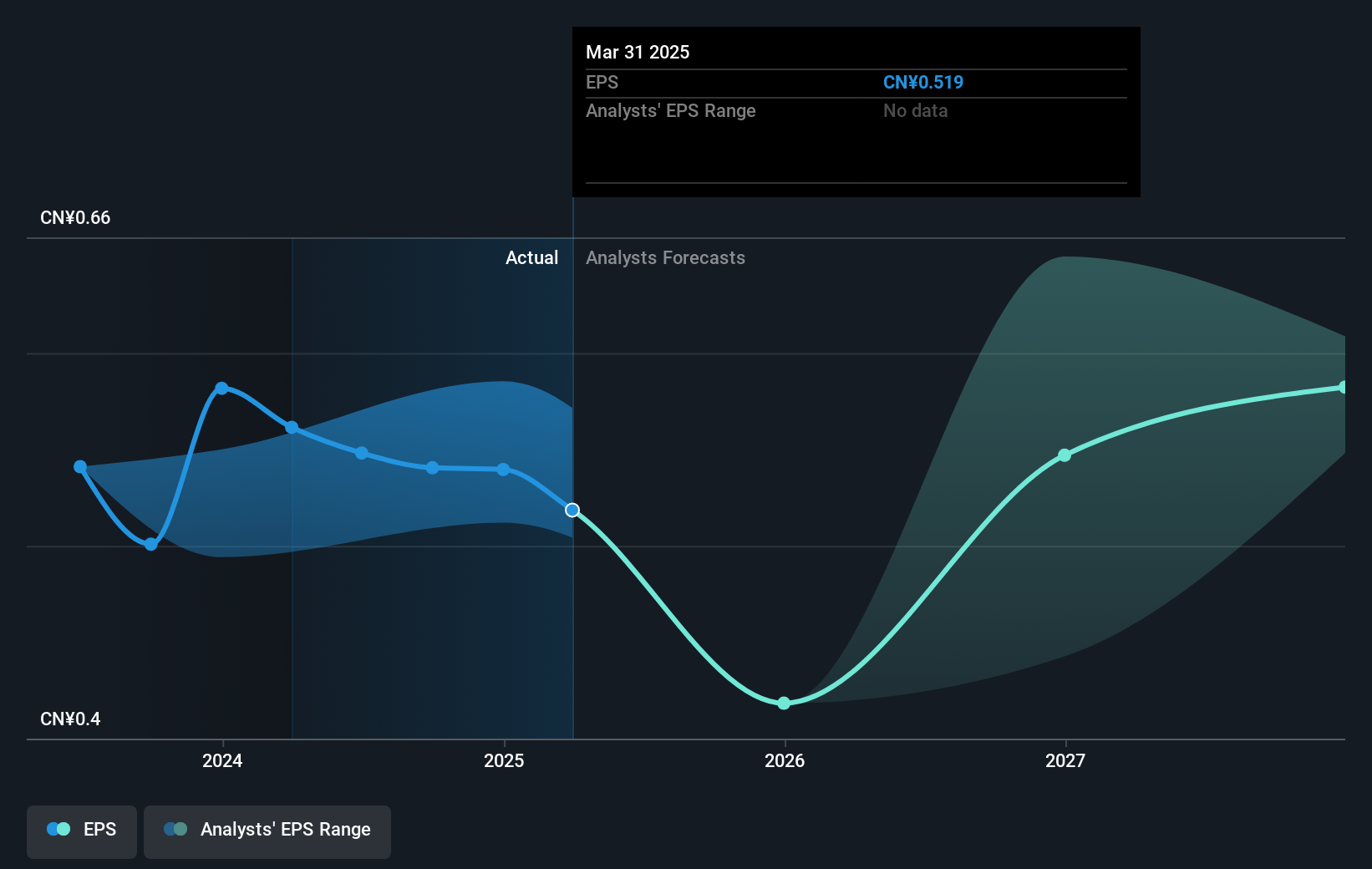Click the EPS point just before 2025

tap(432, 468)
